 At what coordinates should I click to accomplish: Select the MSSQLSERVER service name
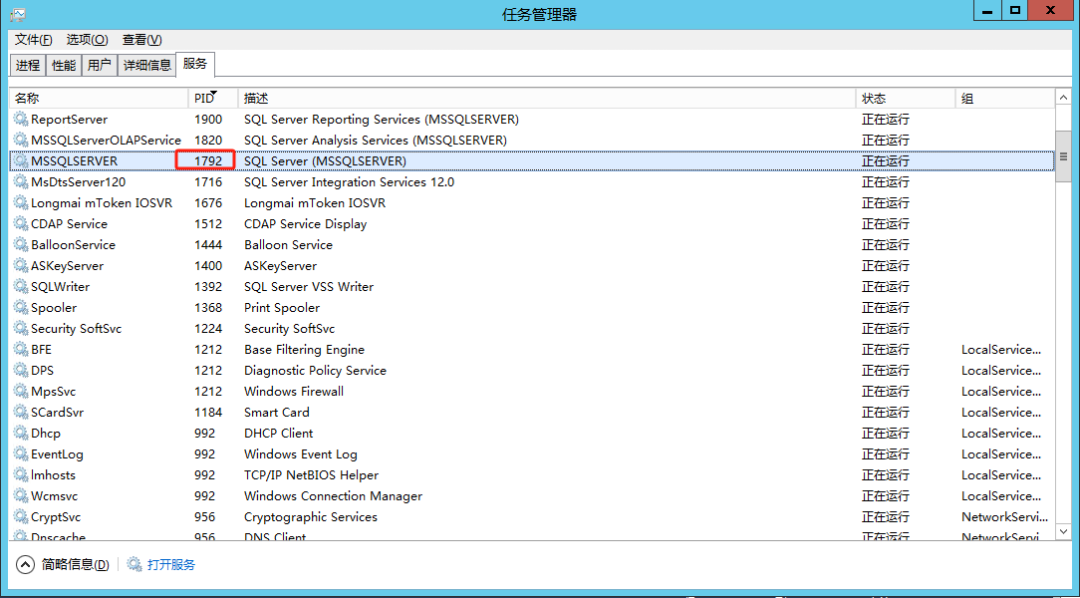pos(74,161)
